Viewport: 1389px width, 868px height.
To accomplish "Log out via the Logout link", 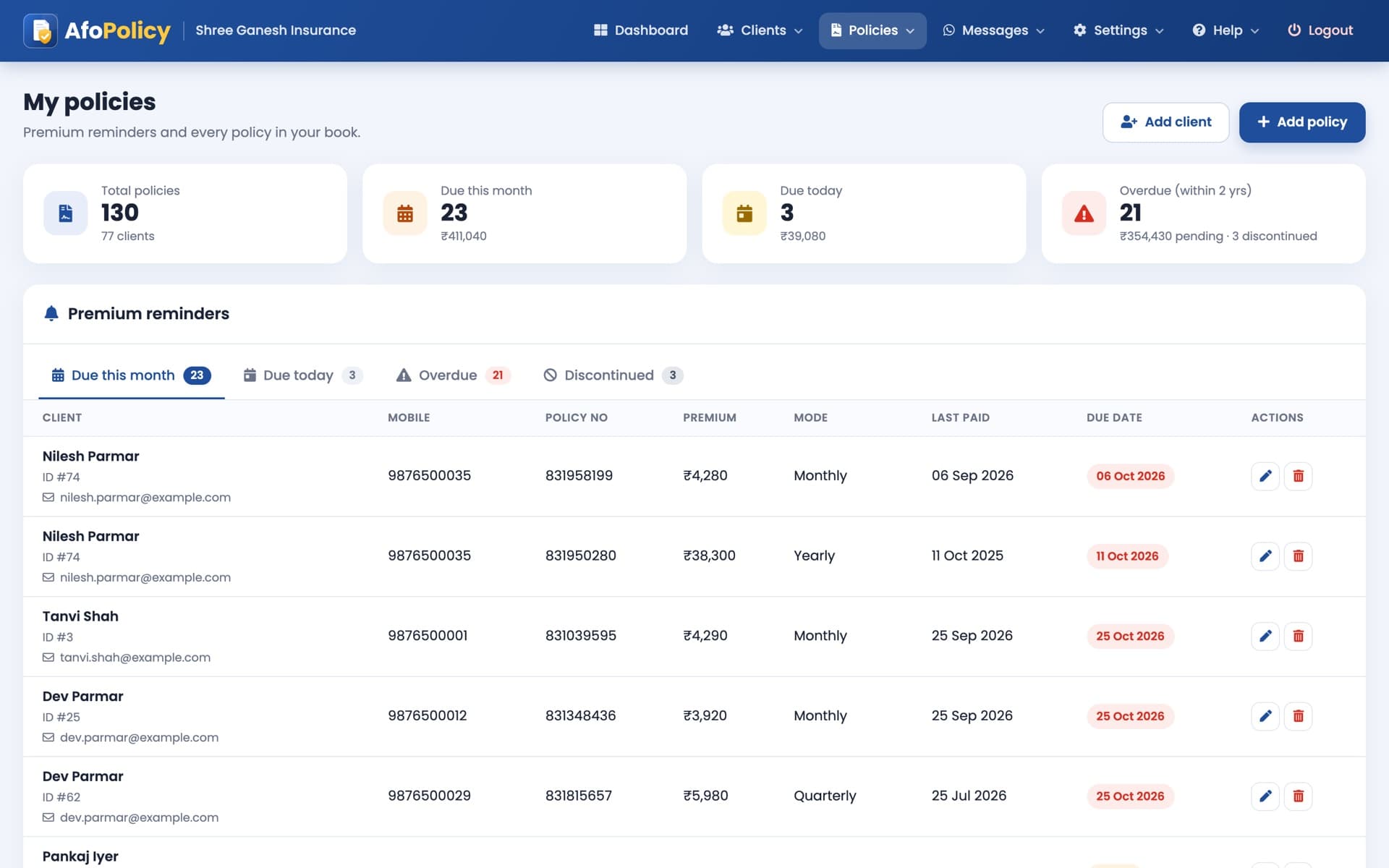I will pyautogui.click(x=1320, y=30).
